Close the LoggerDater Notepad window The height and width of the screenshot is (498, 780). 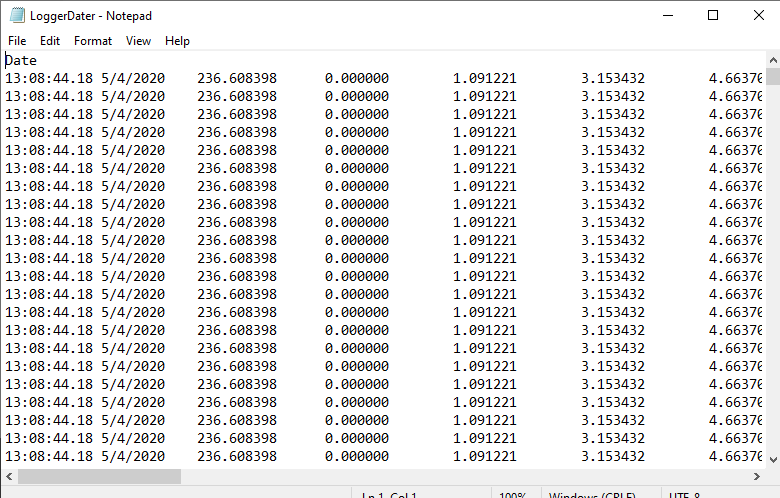pos(758,15)
